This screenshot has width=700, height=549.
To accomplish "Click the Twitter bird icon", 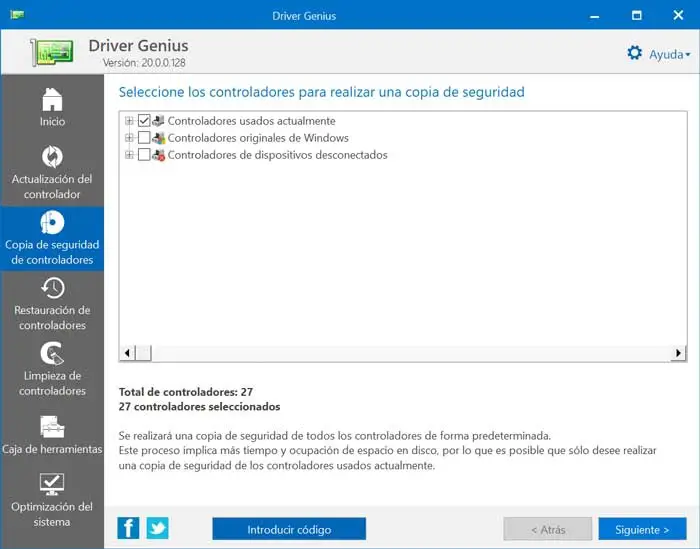I will (158, 528).
